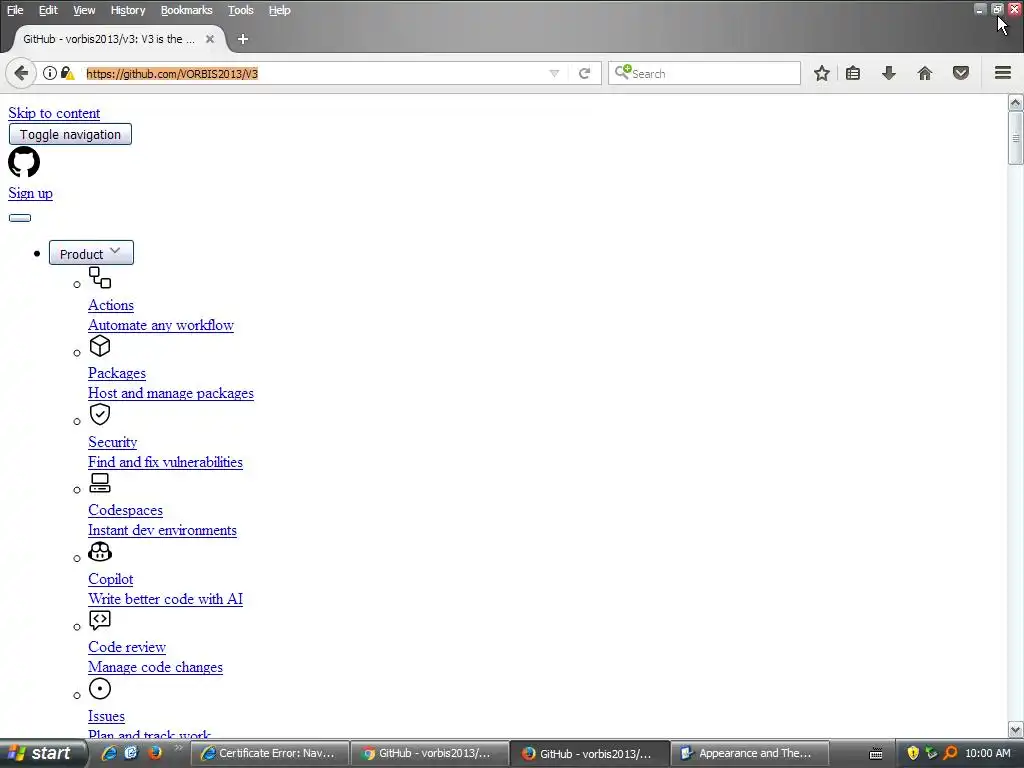Open the Windows Start button
The height and width of the screenshot is (768, 1024).
pyautogui.click(x=42, y=754)
